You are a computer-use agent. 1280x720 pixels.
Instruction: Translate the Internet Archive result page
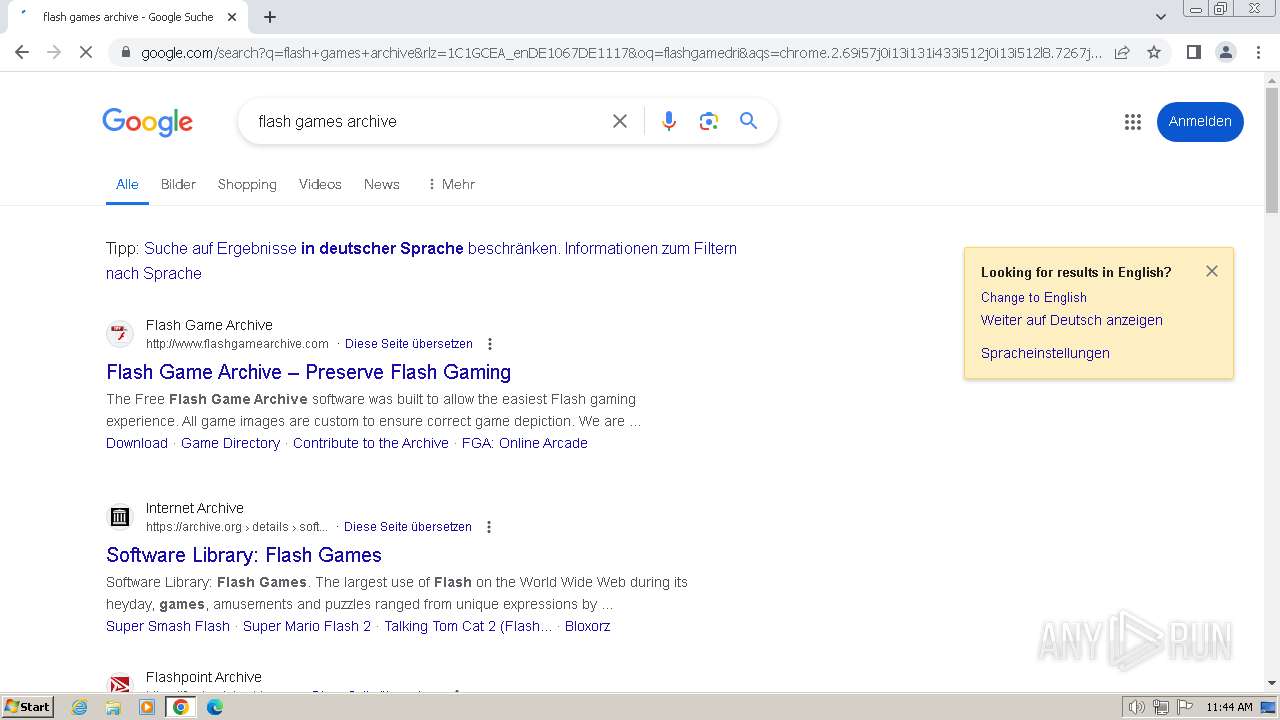pos(408,527)
